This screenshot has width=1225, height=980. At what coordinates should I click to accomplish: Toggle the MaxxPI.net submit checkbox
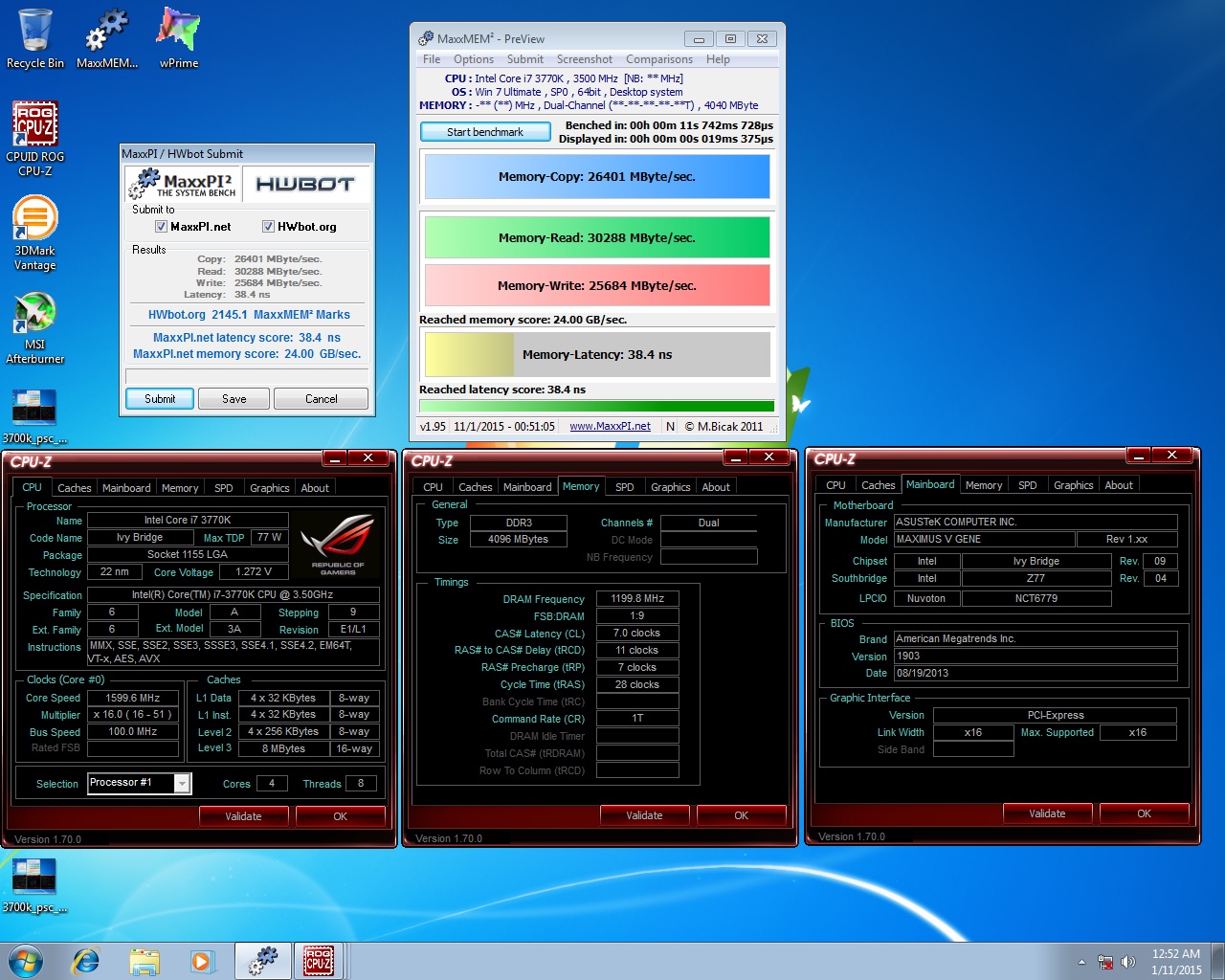161,227
